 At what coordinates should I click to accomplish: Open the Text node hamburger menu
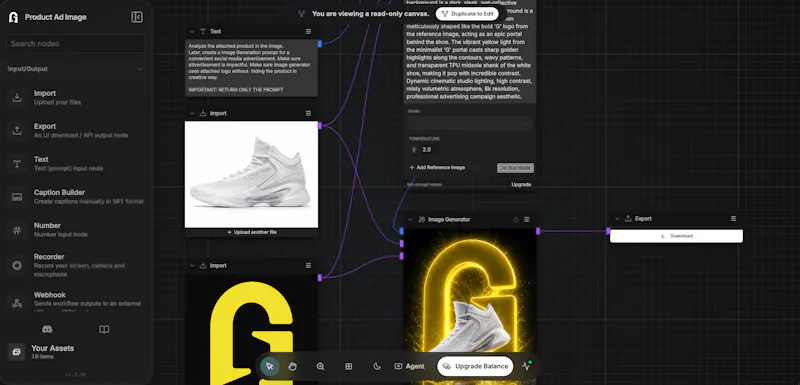click(x=308, y=32)
